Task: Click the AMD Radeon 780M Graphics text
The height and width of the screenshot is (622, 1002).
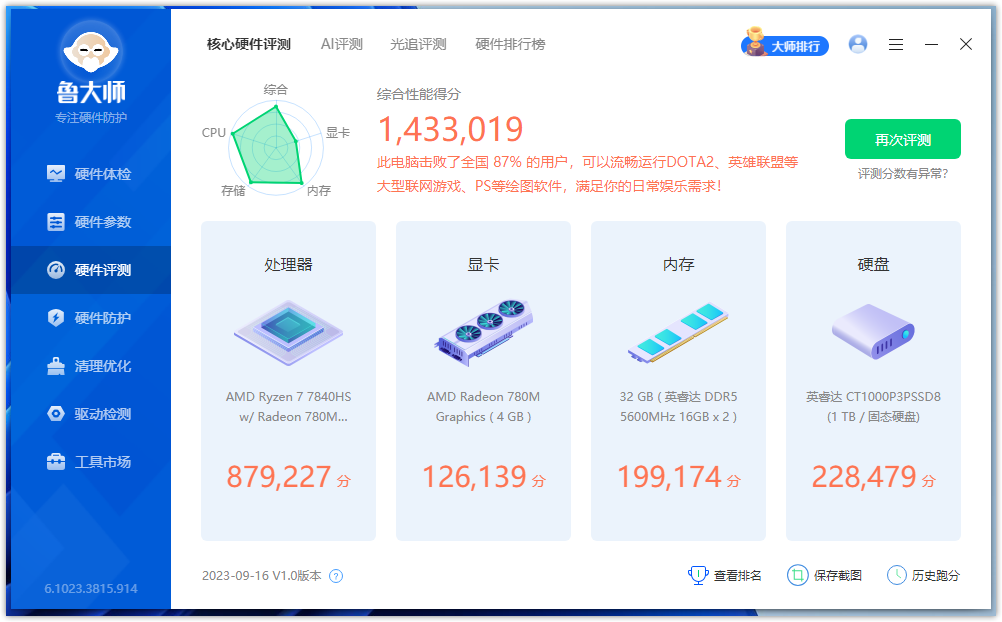Action: click(484, 407)
